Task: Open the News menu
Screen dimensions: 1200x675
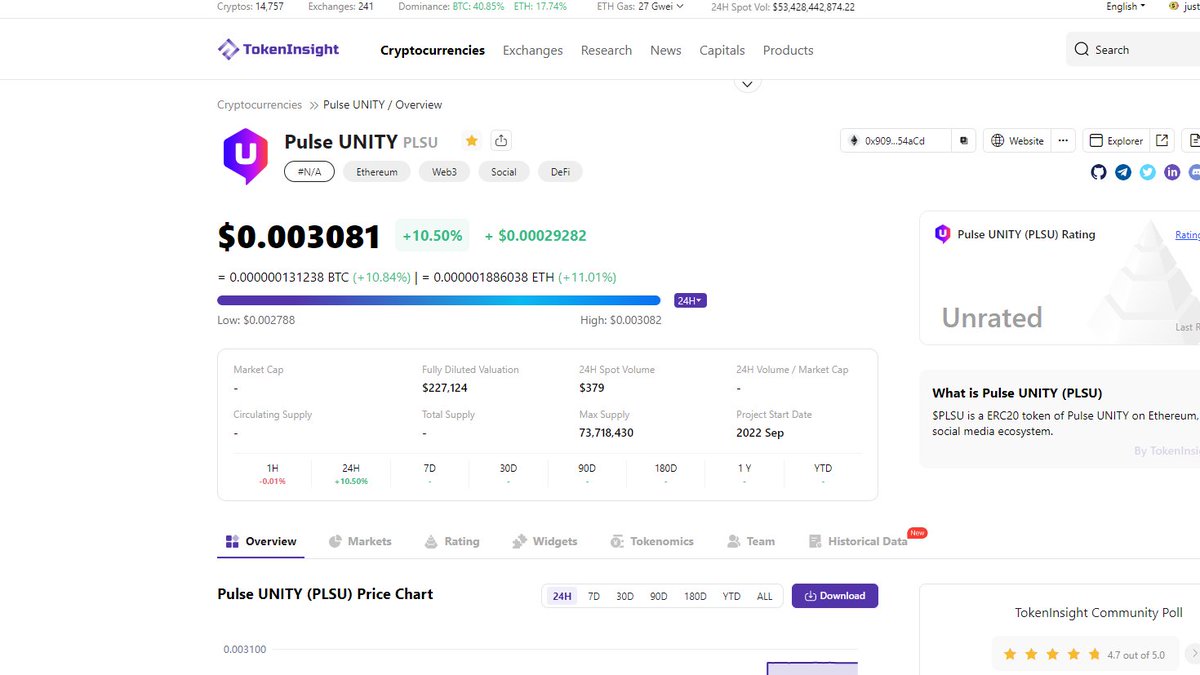Action: 665,50
